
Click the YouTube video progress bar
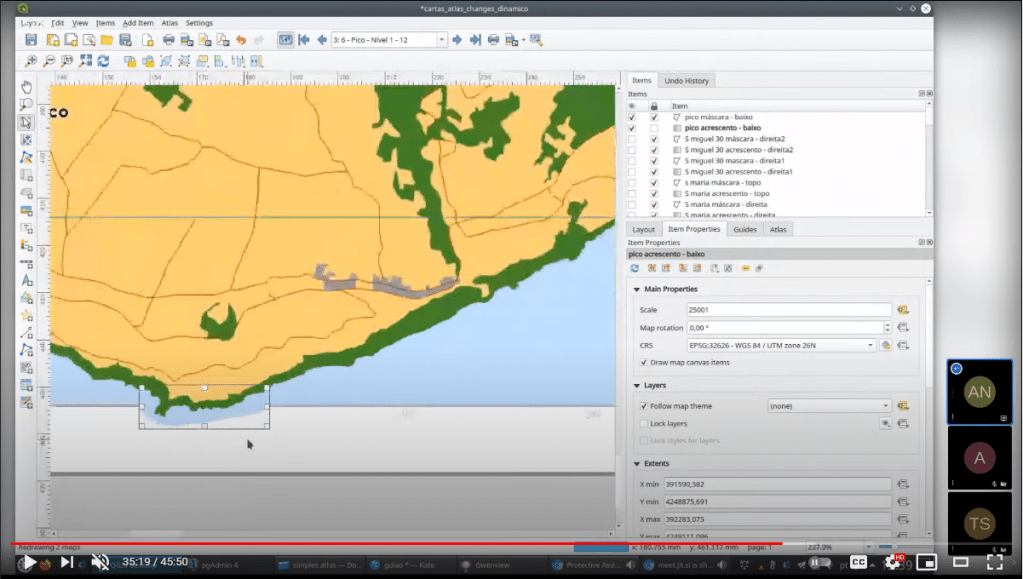(x=400, y=545)
